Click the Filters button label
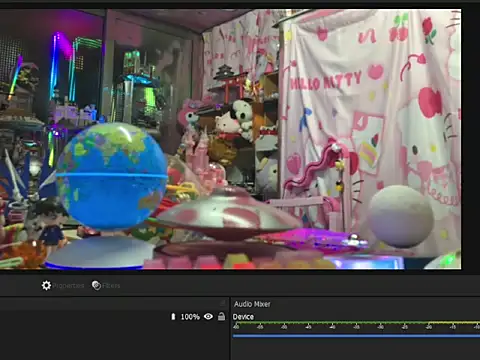480x360 pixels. pyautogui.click(x=111, y=286)
